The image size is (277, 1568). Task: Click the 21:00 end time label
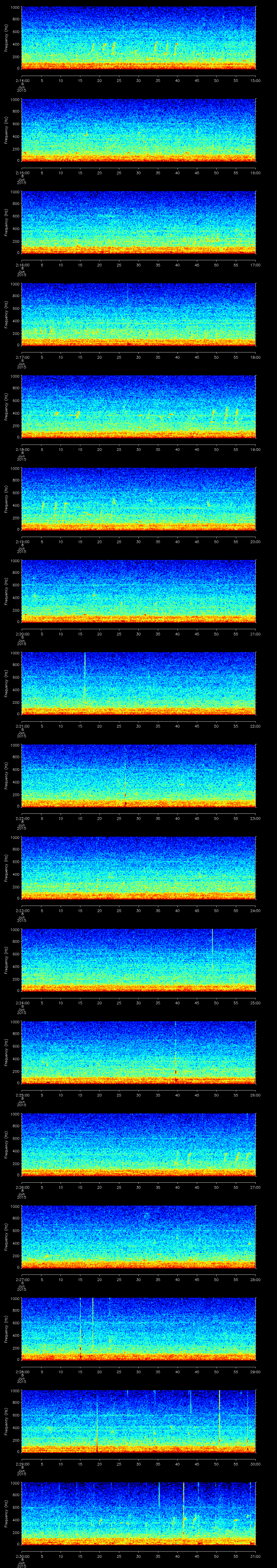pyautogui.click(x=256, y=634)
